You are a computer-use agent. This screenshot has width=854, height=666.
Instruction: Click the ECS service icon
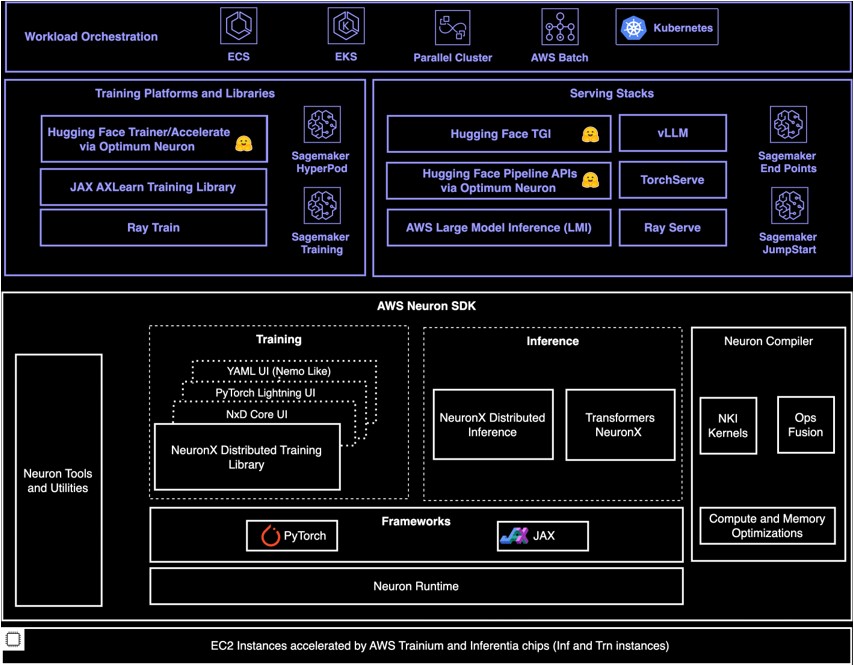point(239,26)
